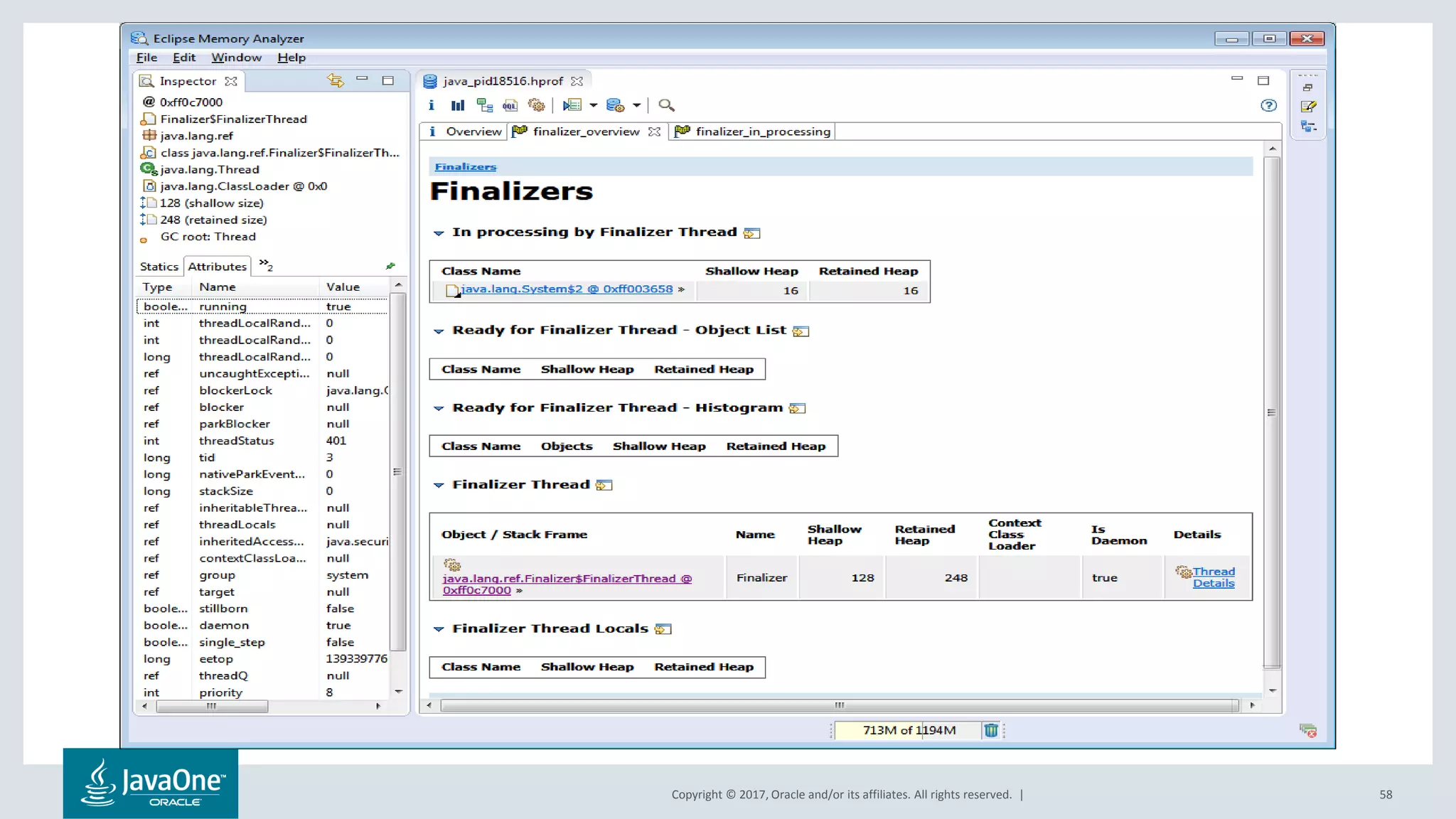
Task: Click the status bar error log icon
Action: pyautogui.click(x=1308, y=730)
